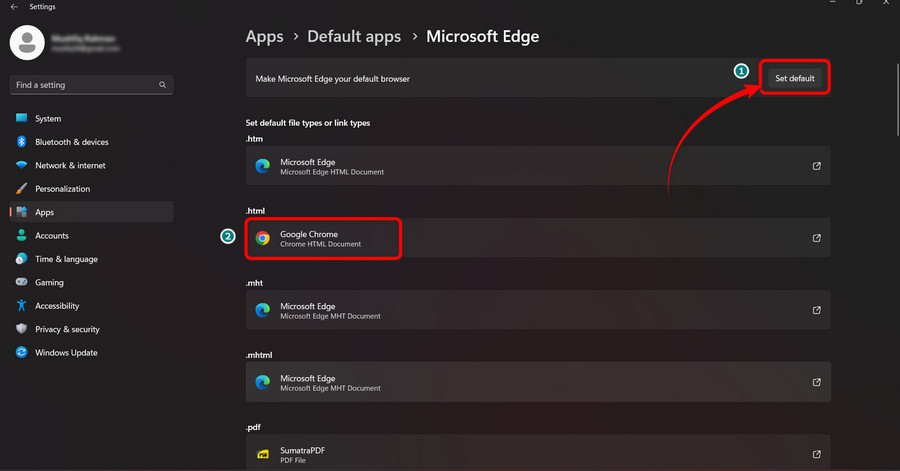The width and height of the screenshot is (900, 471).
Task: Click the Gaming controller icon
Action: (x=22, y=282)
